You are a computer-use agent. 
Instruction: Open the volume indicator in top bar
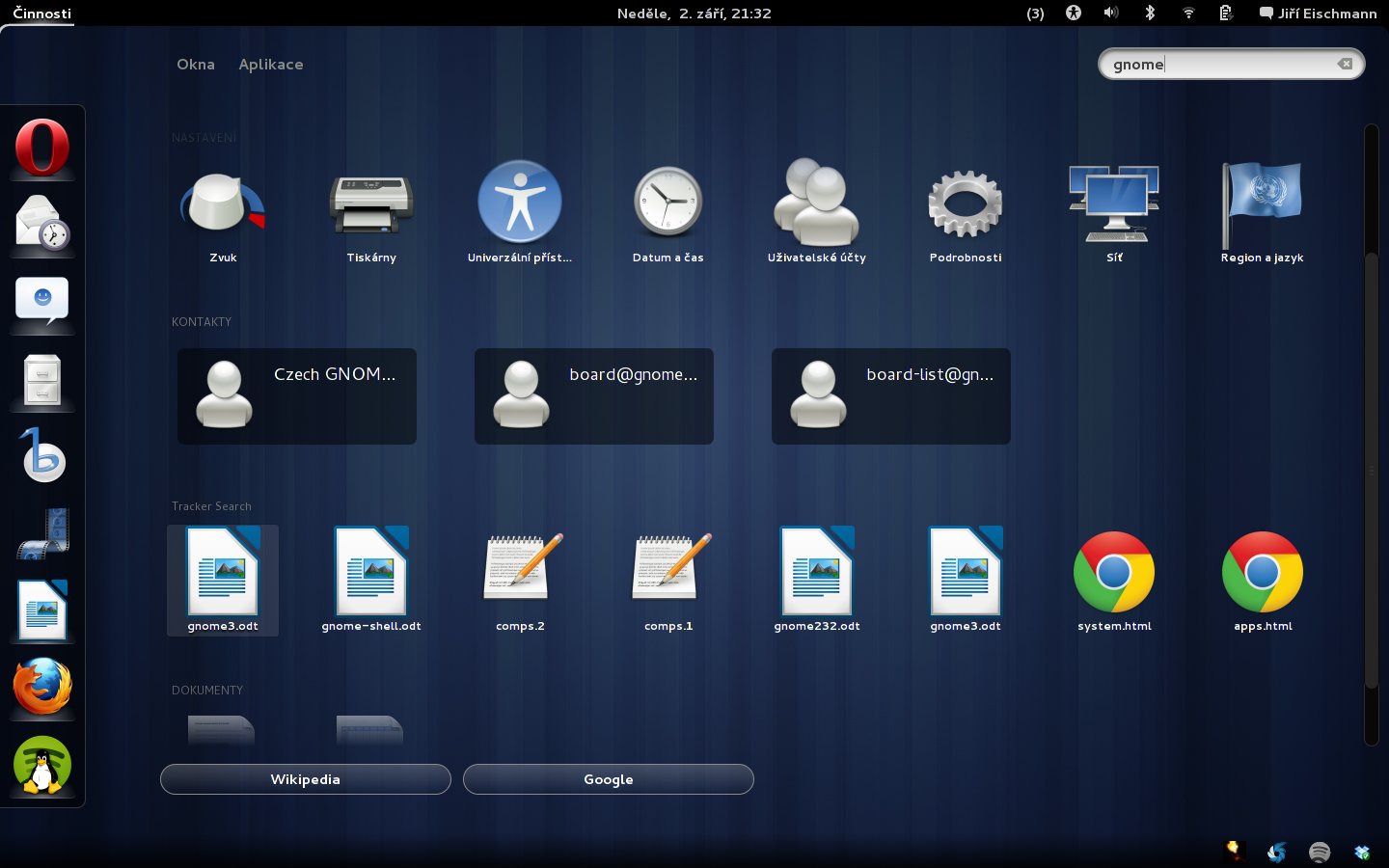click(1111, 14)
